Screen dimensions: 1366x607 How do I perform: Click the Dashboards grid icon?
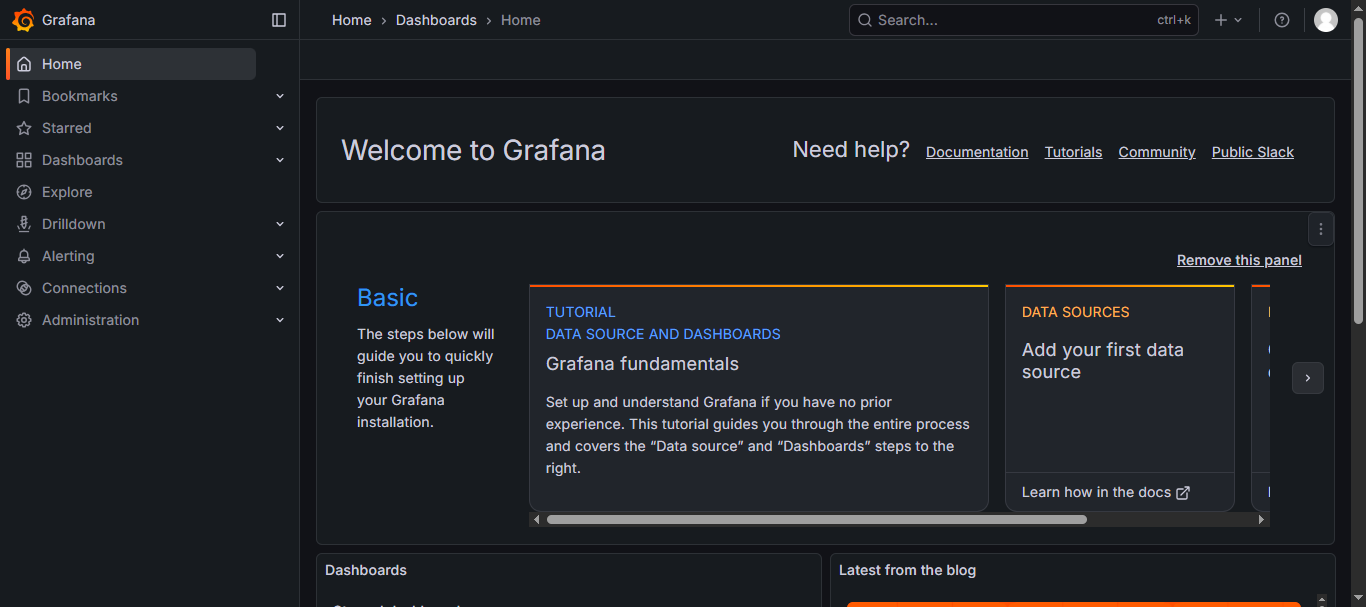coord(24,160)
